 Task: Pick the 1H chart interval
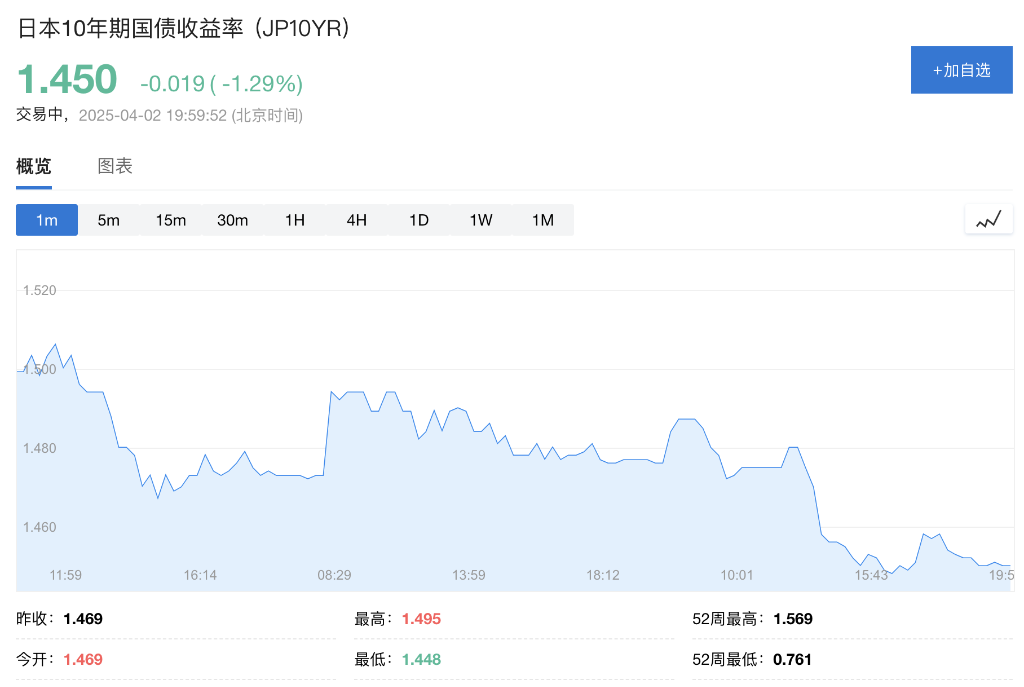tap(295, 220)
